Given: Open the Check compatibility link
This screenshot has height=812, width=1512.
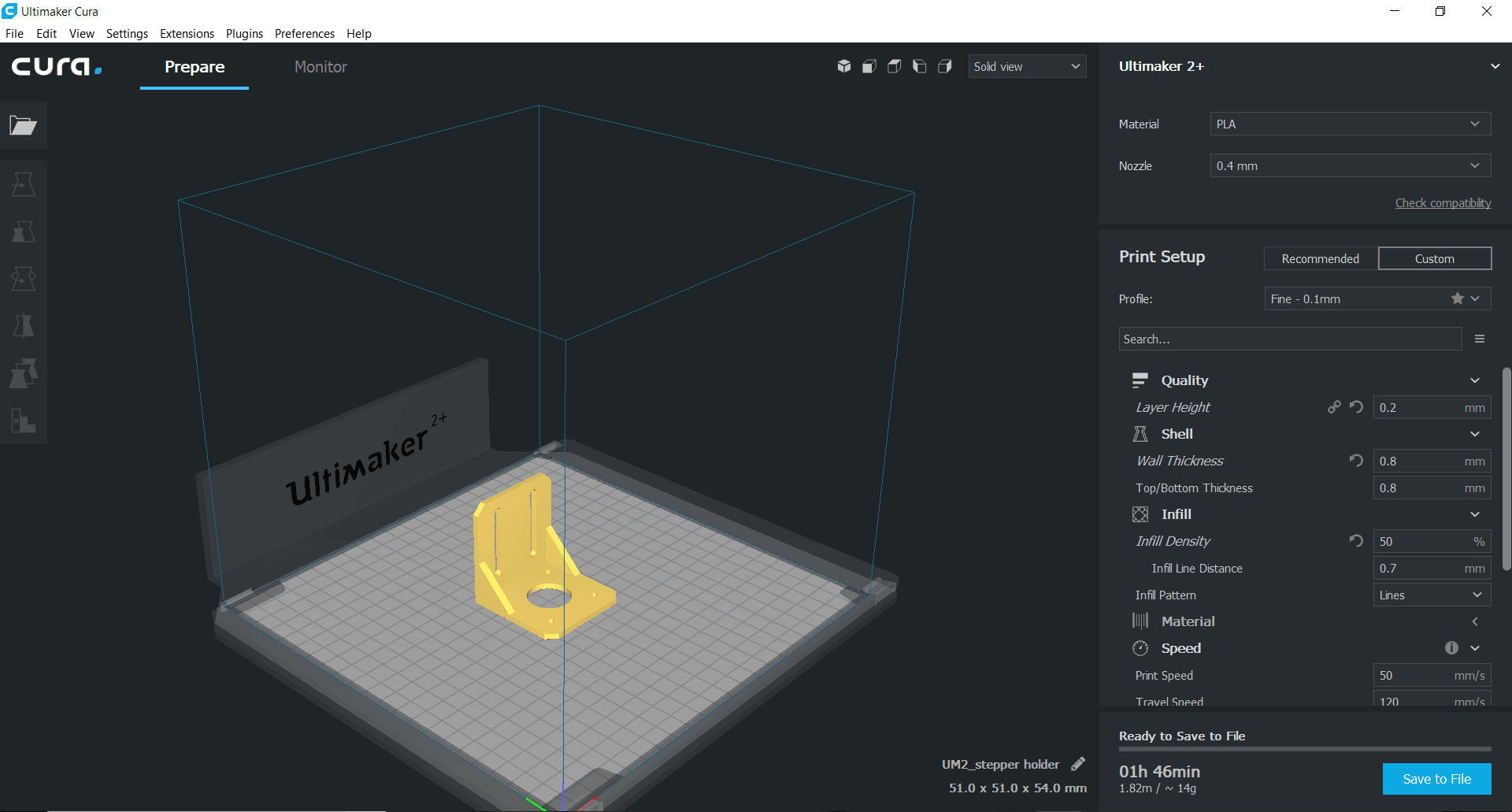Looking at the screenshot, I should [1443, 203].
